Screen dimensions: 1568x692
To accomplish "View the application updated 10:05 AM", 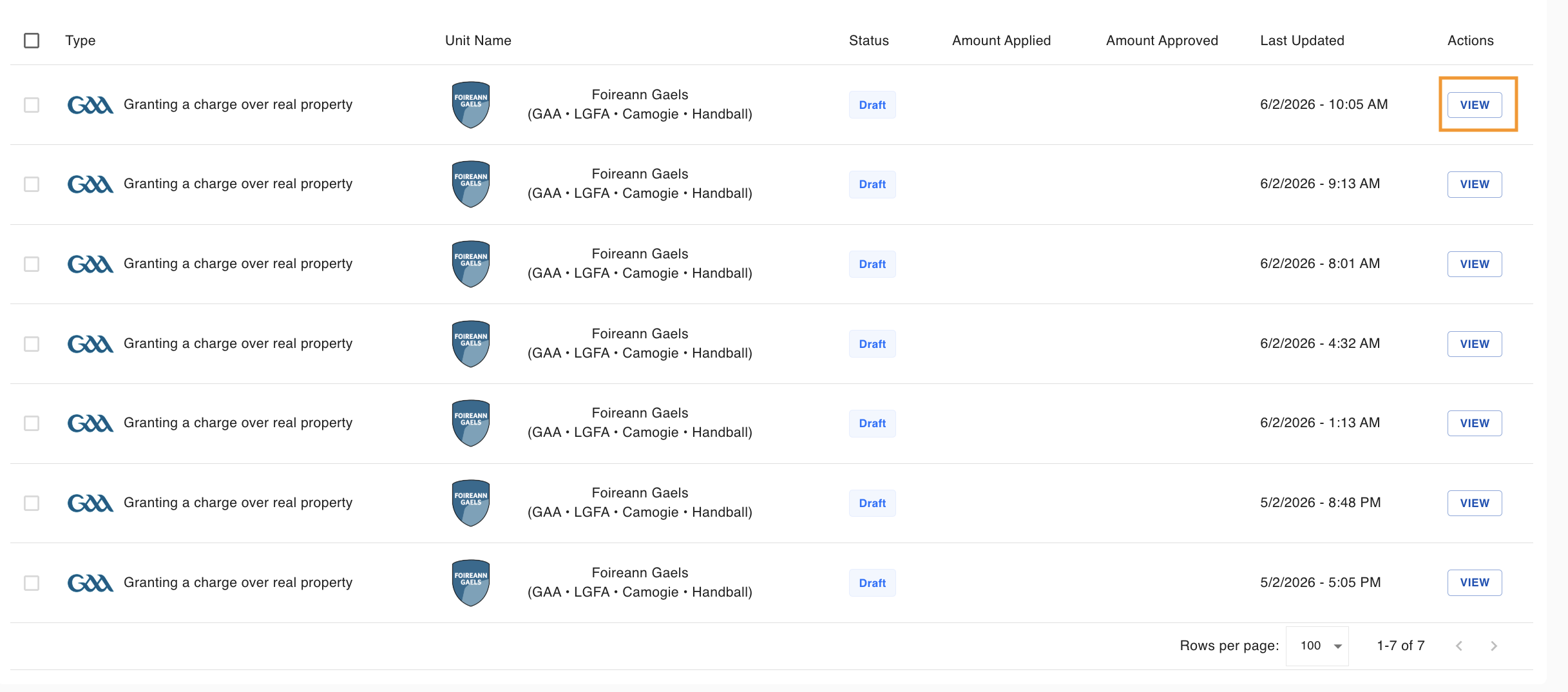I will point(1475,105).
